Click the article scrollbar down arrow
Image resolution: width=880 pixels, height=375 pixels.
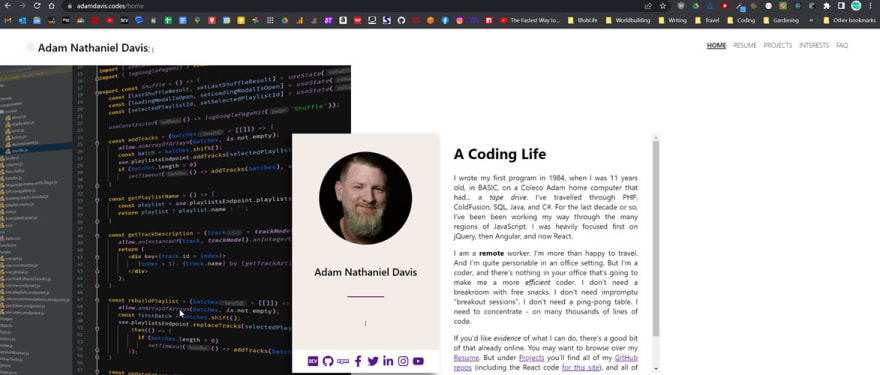click(x=656, y=369)
